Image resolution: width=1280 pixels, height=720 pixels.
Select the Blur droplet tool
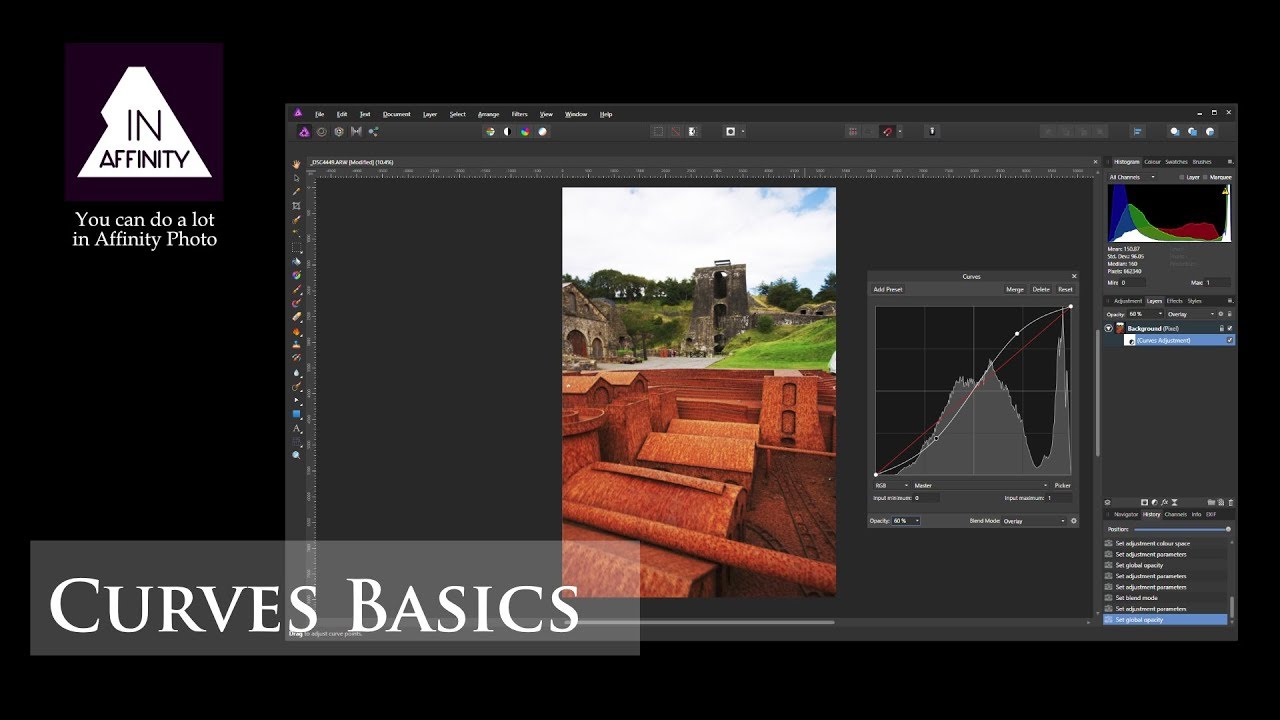click(296, 372)
